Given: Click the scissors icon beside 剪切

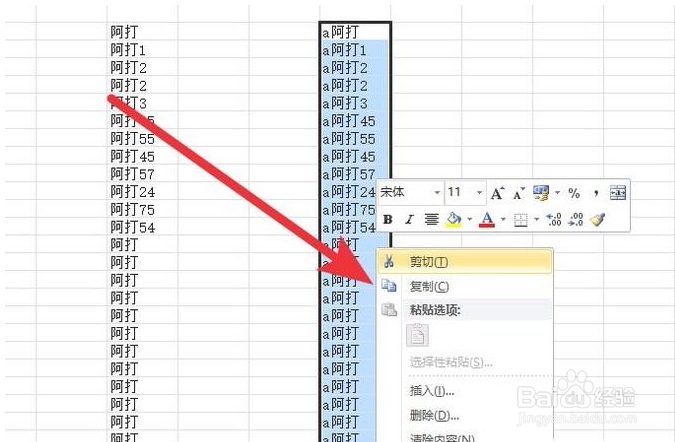Looking at the screenshot, I should point(389,261).
